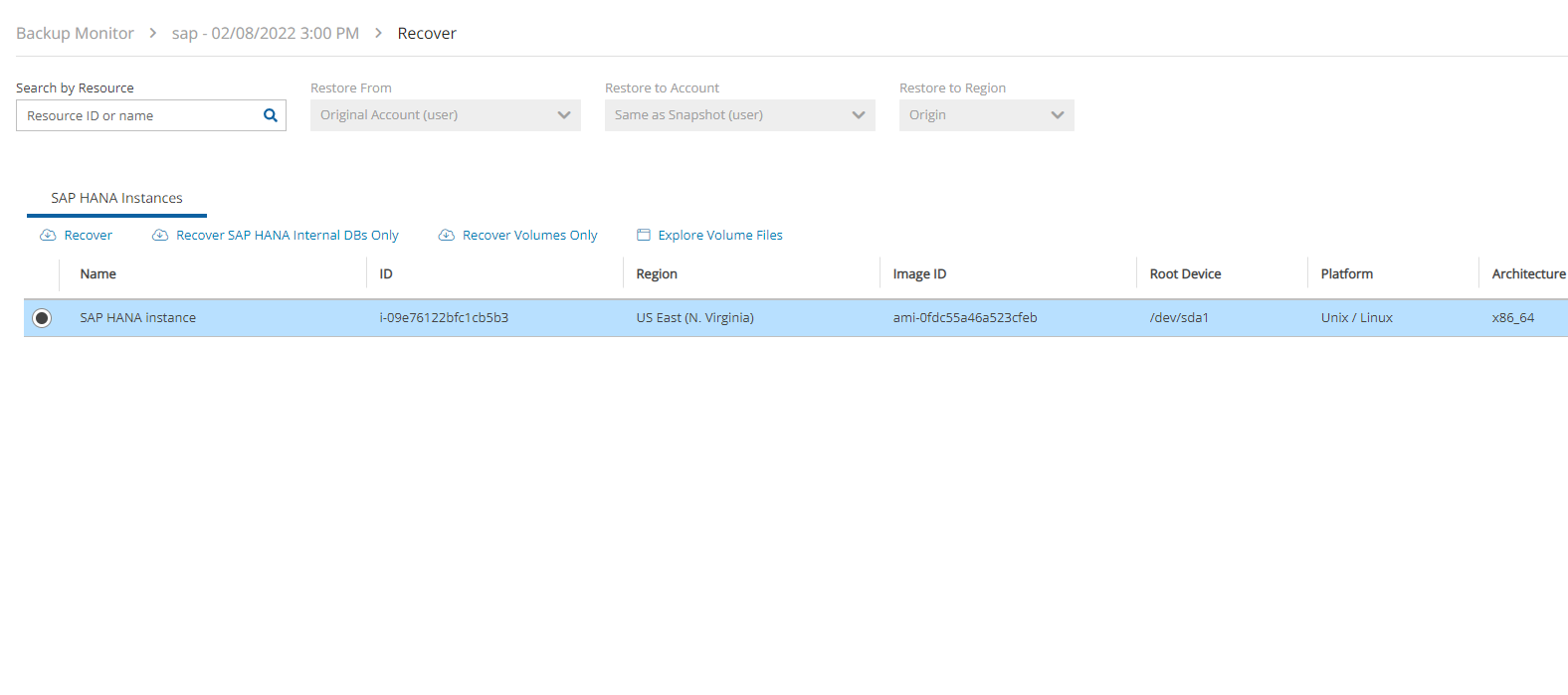Click the Recover breadcrumb item
1568x695 pixels.
pos(427,34)
